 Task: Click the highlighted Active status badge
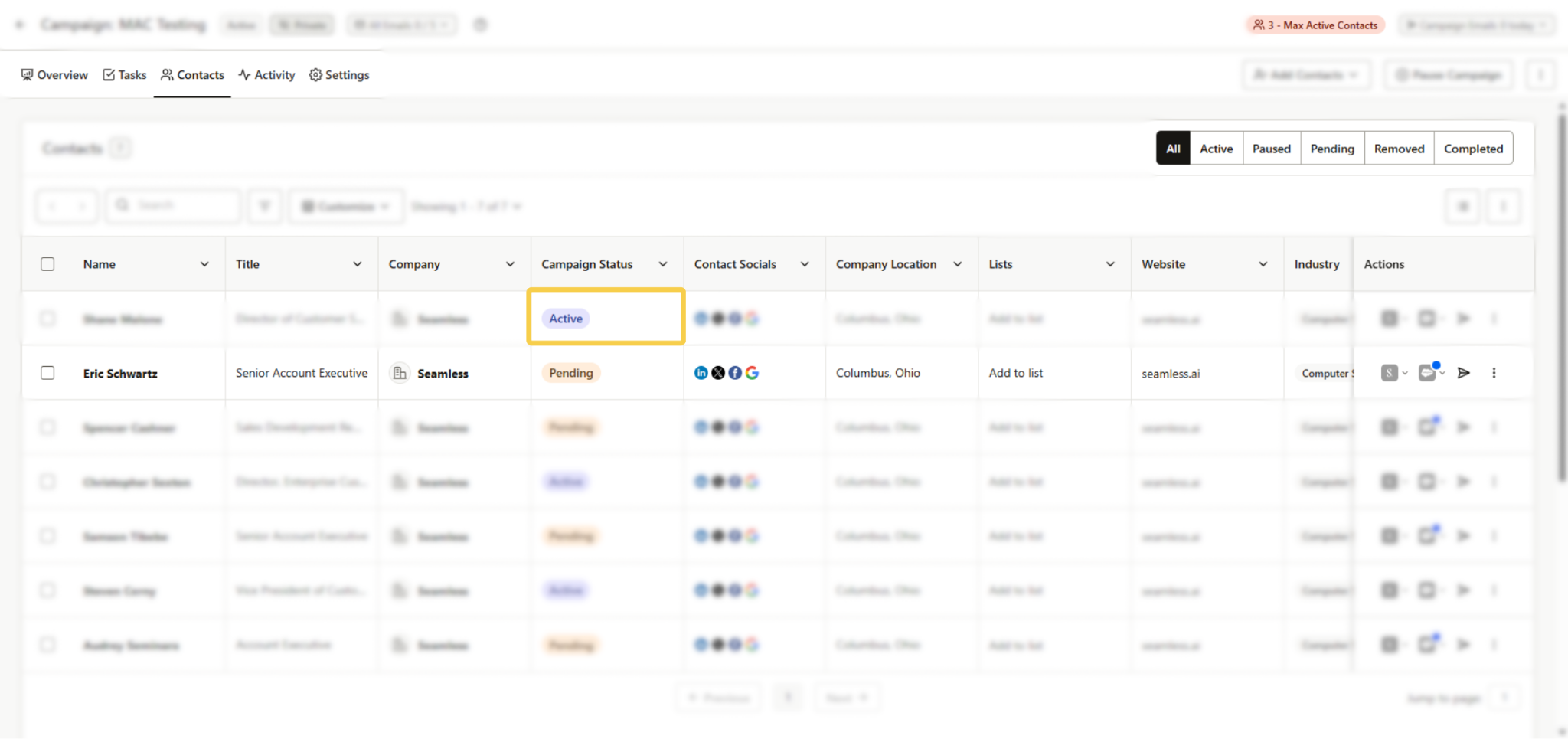(x=566, y=319)
